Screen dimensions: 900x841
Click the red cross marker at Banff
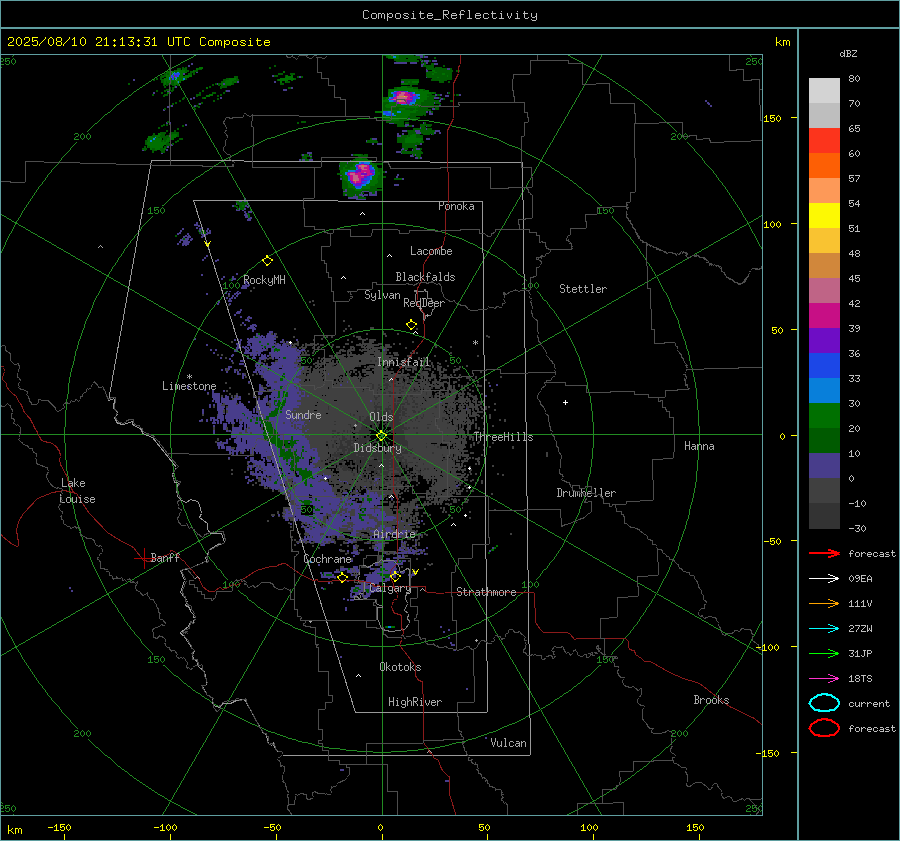(x=143, y=558)
